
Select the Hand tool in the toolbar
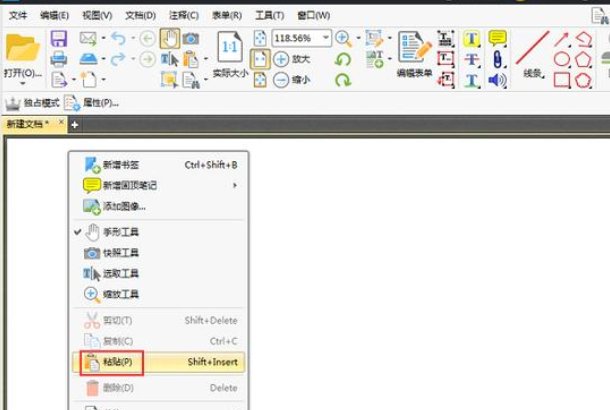pos(170,38)
